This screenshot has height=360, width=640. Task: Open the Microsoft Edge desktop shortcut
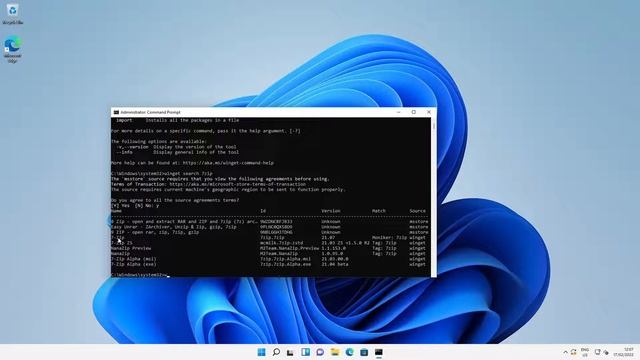tap(12, 49)
